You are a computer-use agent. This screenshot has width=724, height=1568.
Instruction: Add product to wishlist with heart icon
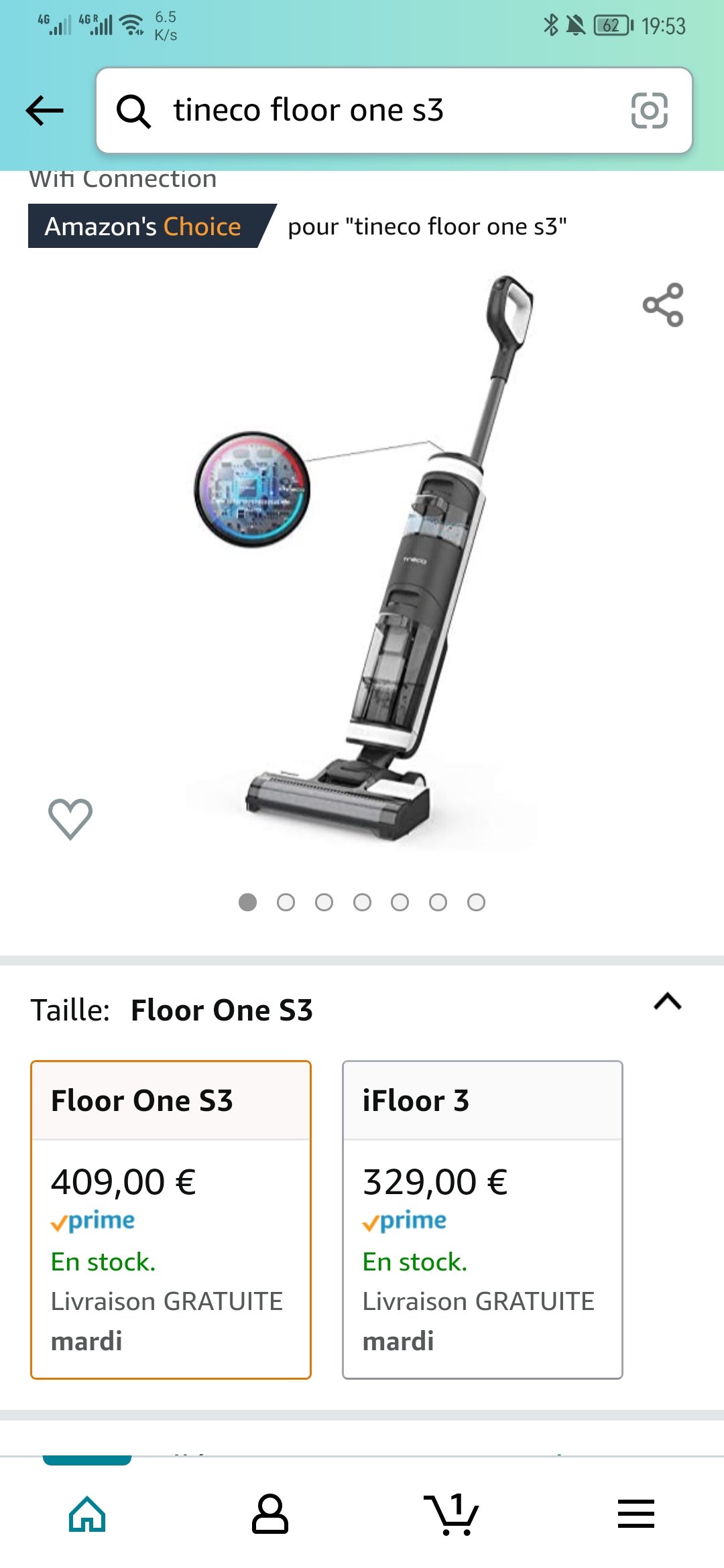click(70, 818)
